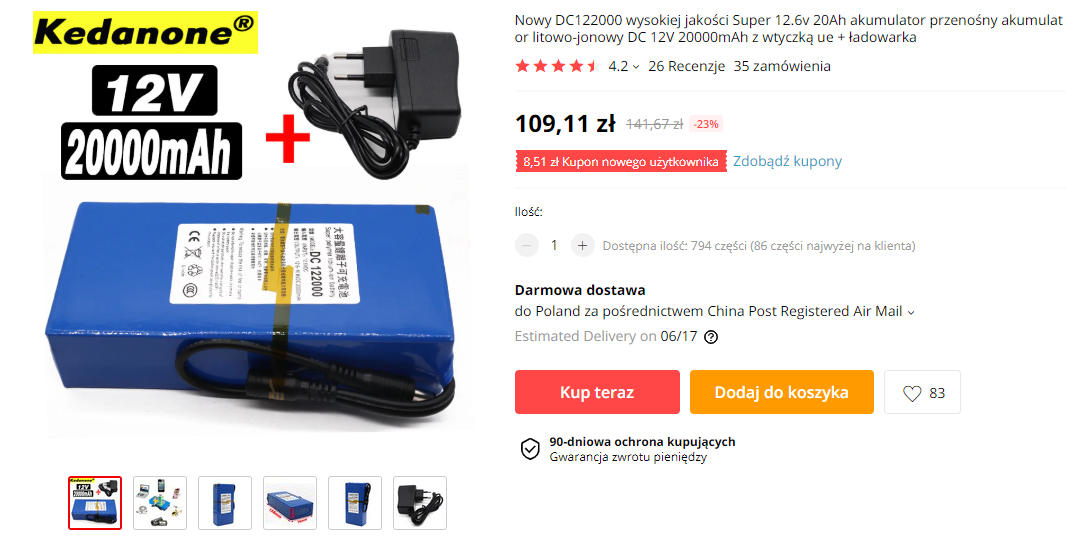Click the heart wishlist icon with 83
This screenshot has height=552, width=1079.
point(922,392)
